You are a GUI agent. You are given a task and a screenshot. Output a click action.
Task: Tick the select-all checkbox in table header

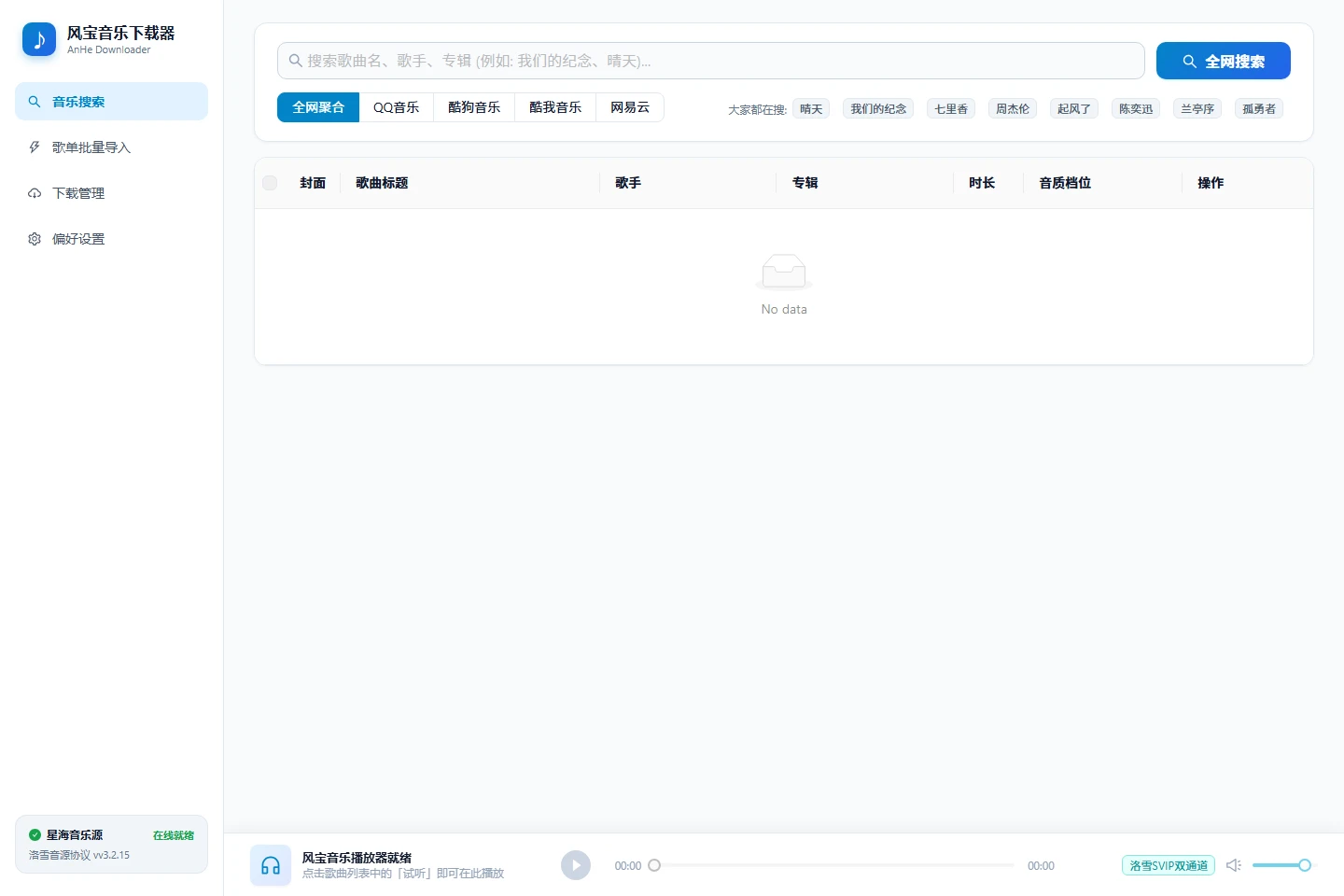[270, 183]
